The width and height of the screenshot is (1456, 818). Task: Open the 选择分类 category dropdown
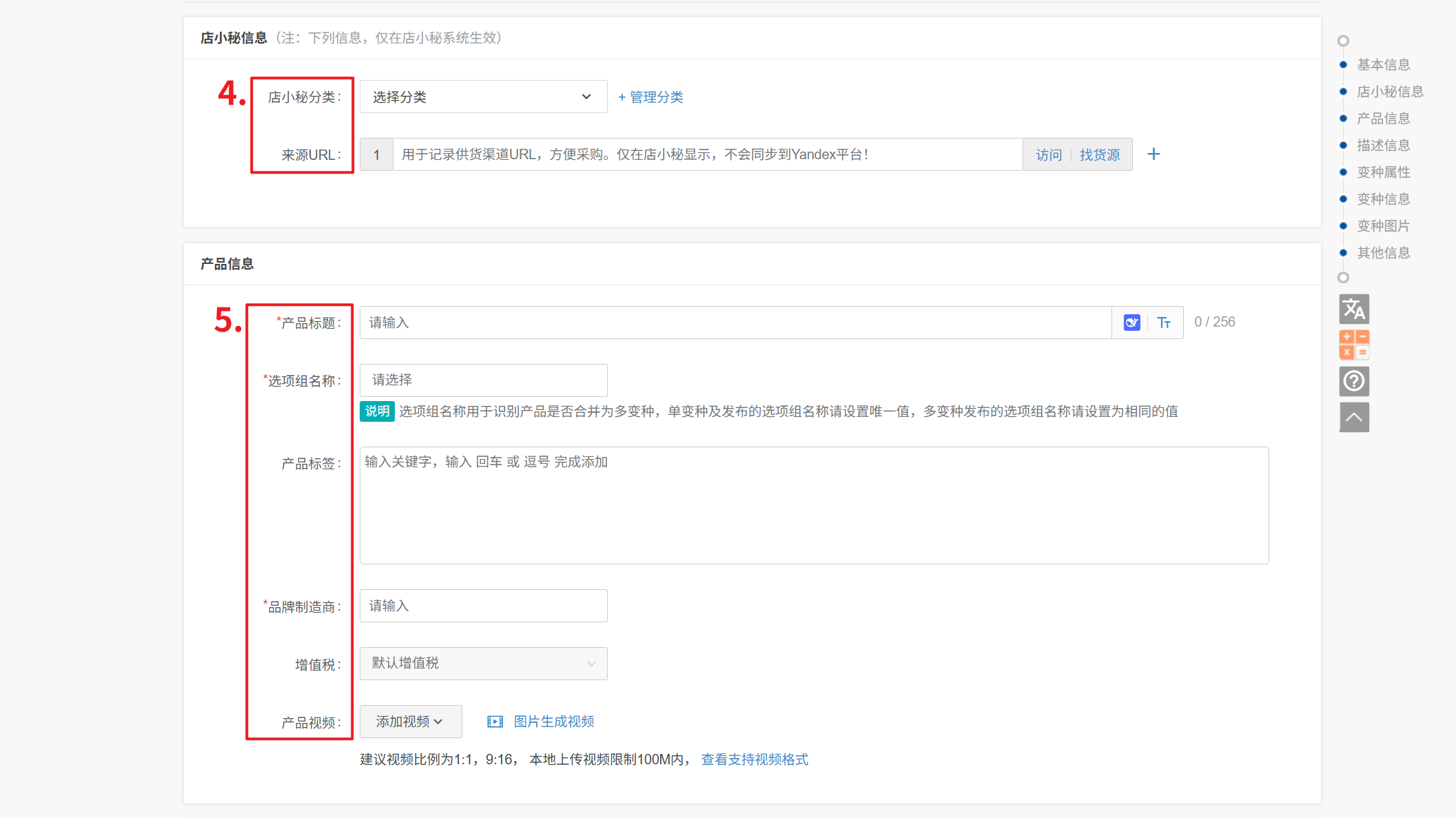[483, 97]
